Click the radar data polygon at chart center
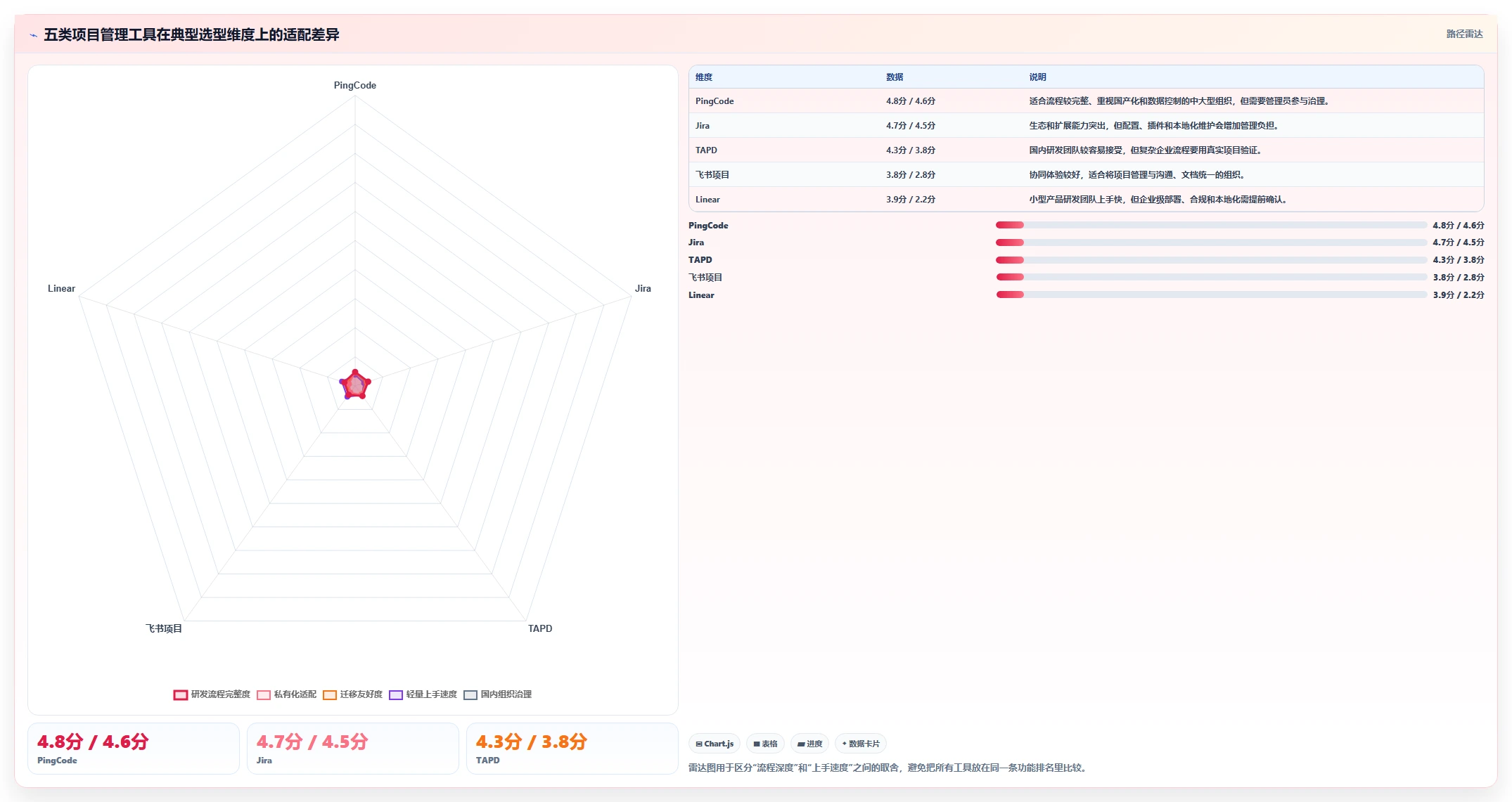The image size is (1512, 802). [x=355, y=385]
